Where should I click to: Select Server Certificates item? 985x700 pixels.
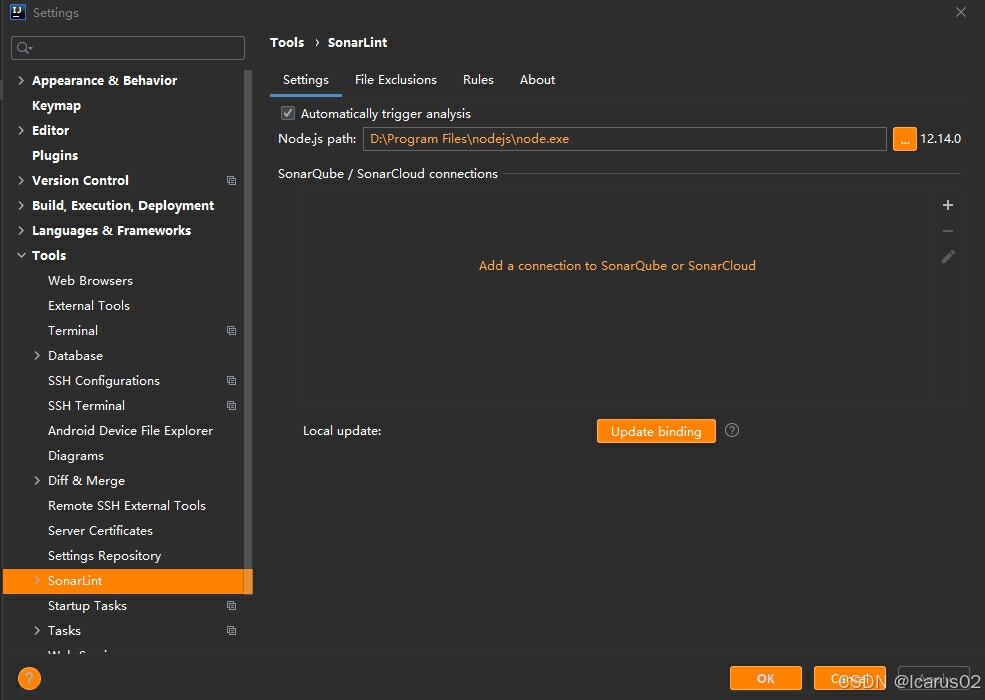pyautogui.click(x=101, y=530)
